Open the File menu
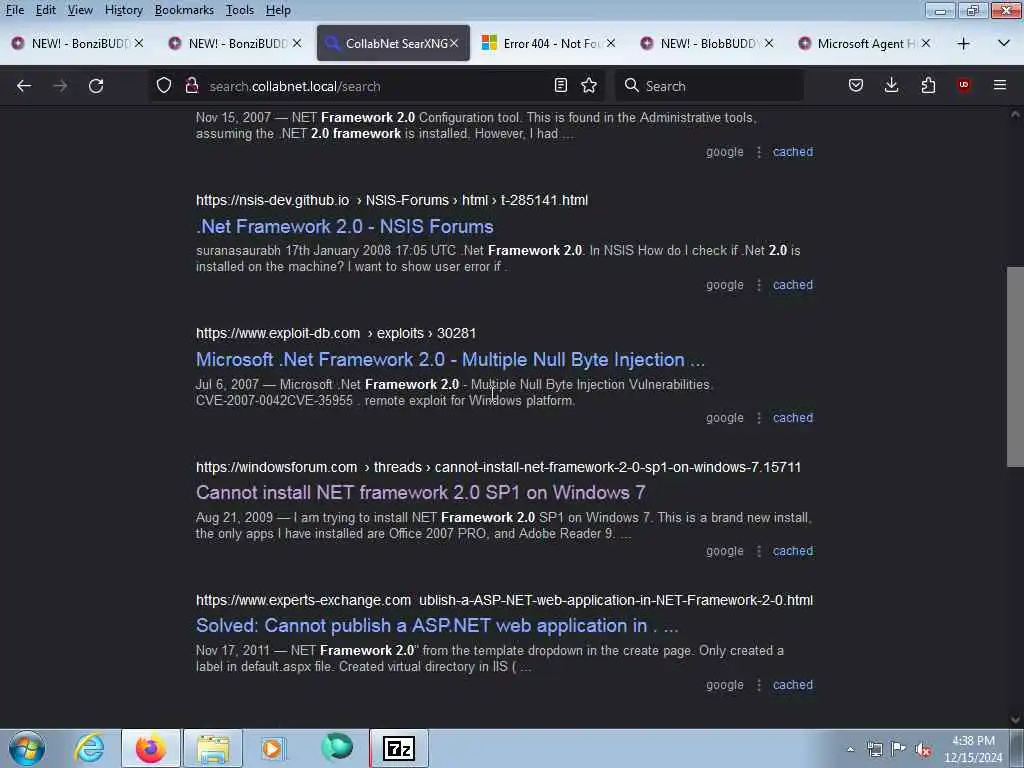This screenshot has height=768, width=1024. tap(15, 10)
